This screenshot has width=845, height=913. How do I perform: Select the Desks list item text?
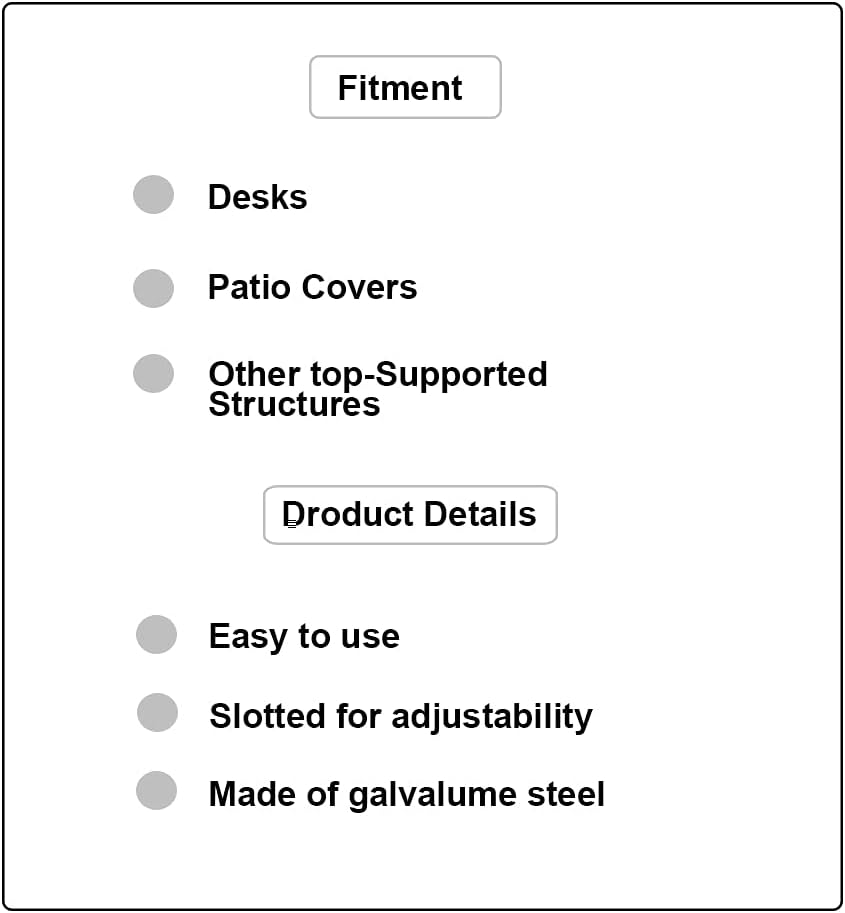(x=257, y=197)
